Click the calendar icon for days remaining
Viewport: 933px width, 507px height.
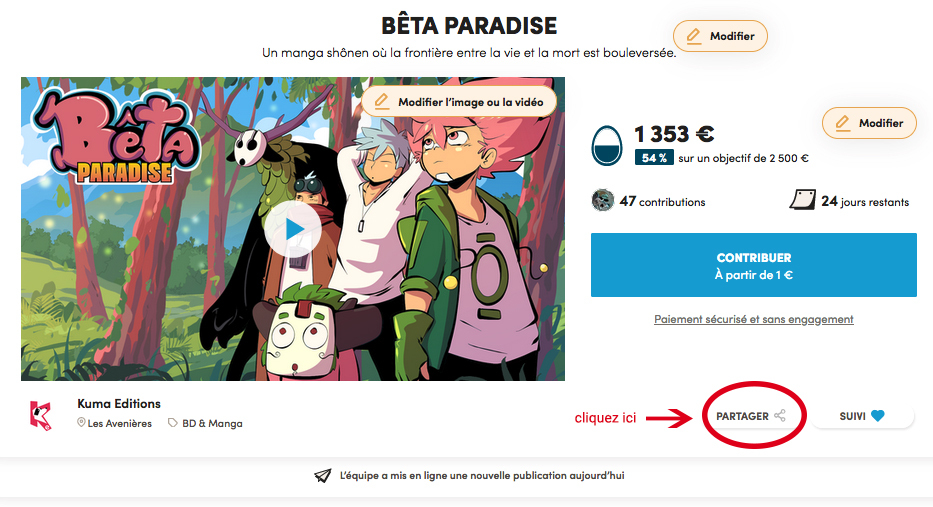point(803,200)
